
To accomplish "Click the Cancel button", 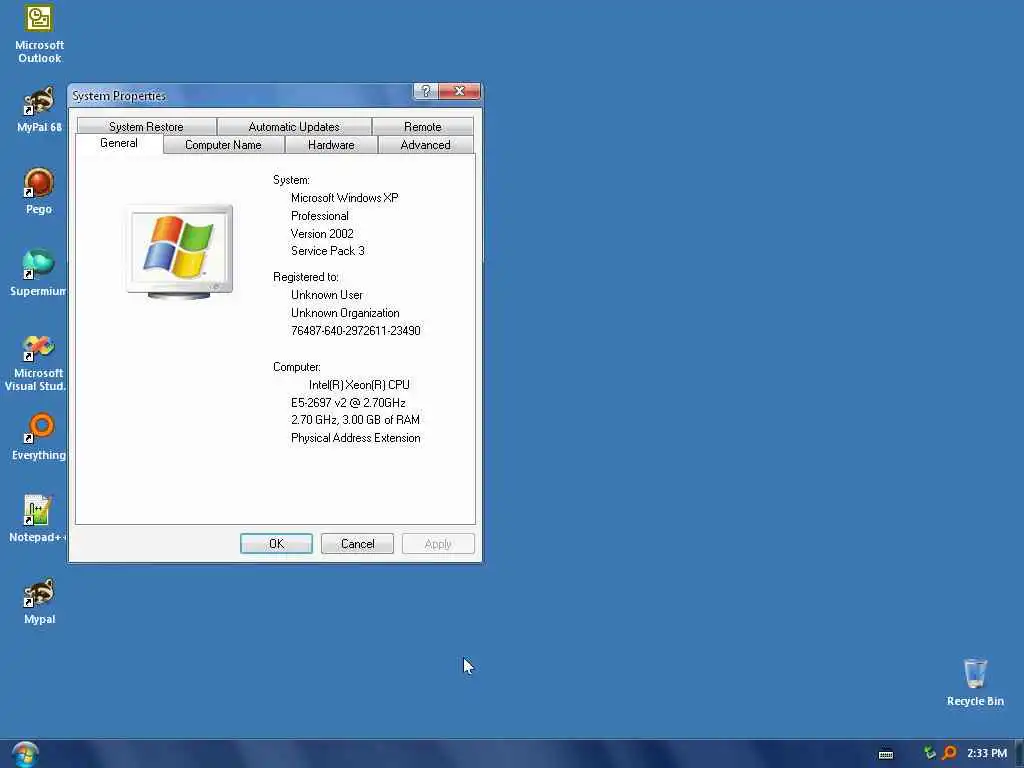I will tap(357, 544).
